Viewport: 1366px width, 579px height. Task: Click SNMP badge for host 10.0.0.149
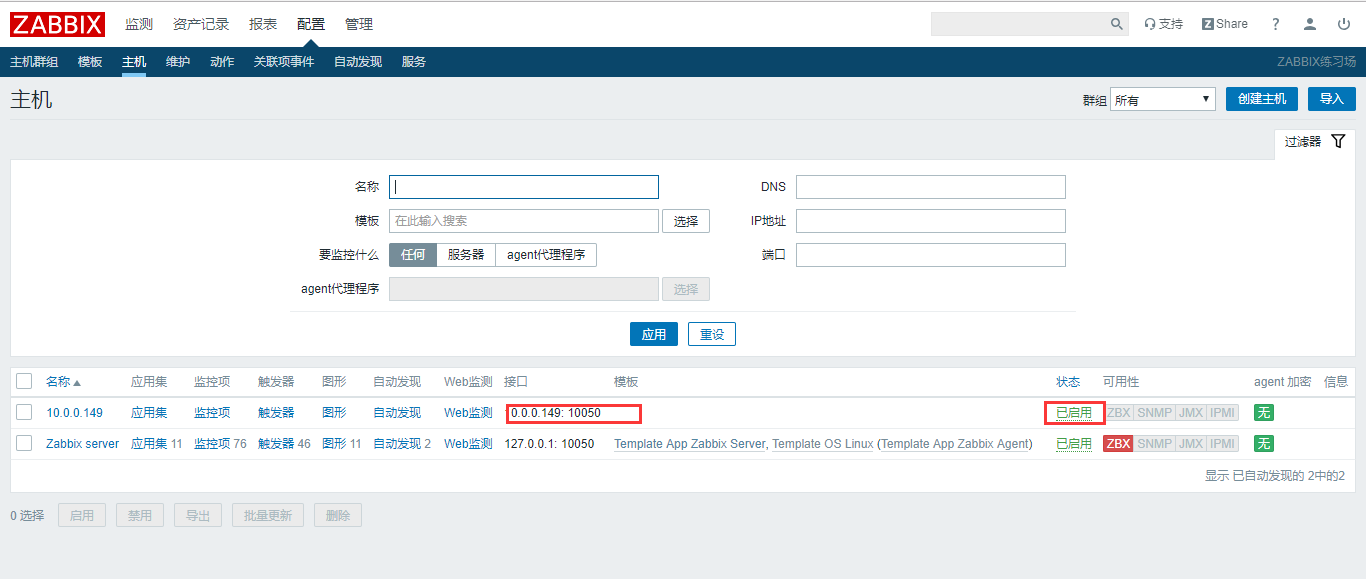pyautogui.click(x=1154, y=413)
